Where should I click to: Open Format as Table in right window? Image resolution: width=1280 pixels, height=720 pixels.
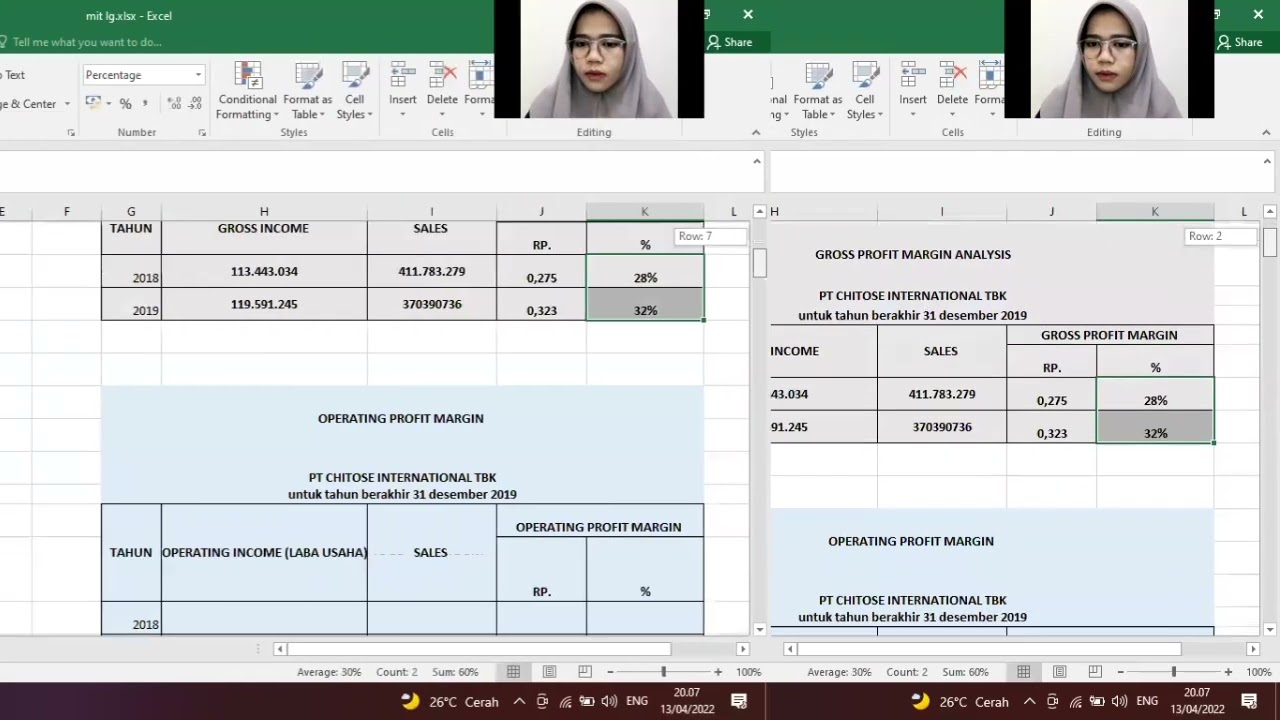818,90
